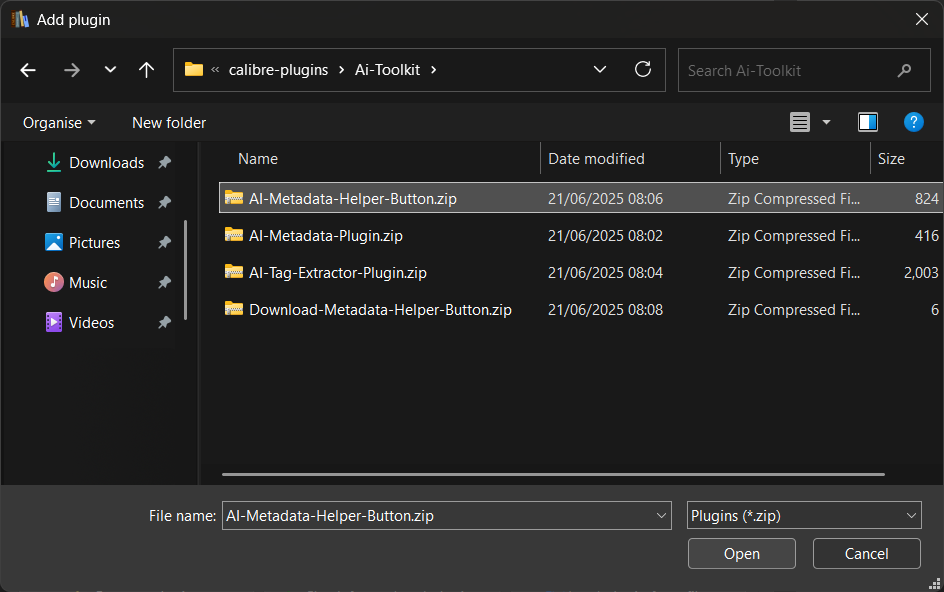Click zip icon of AI-Metadata-Plugin.zip

234,234
